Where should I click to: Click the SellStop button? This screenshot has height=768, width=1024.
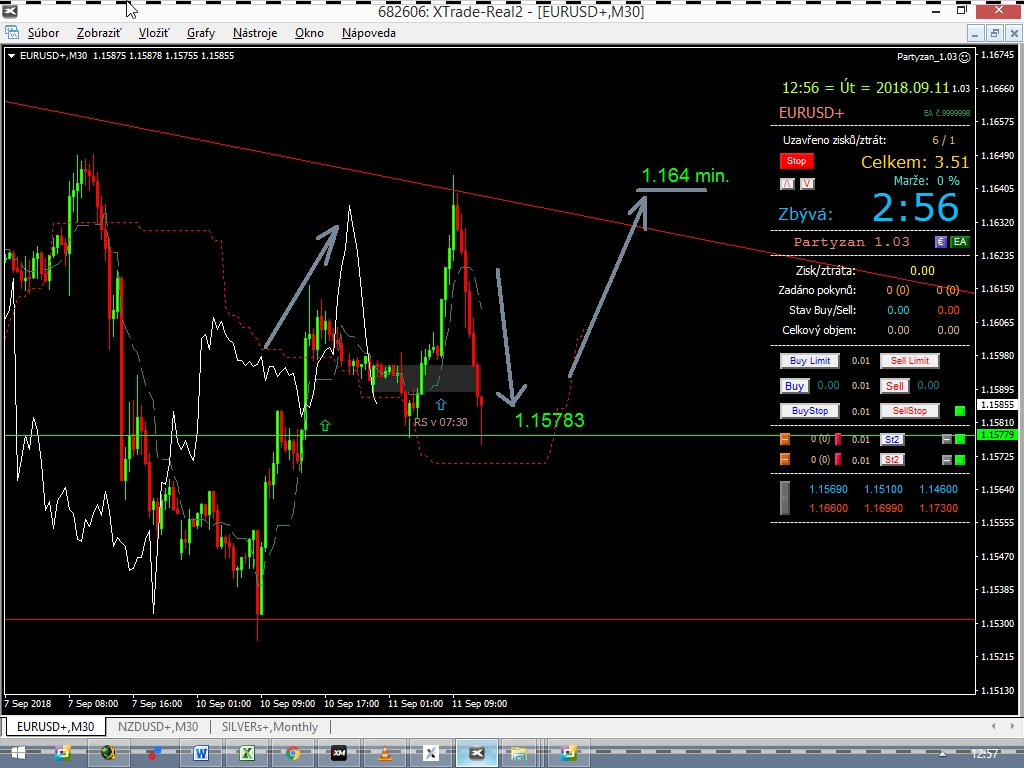(x=909, y=411)
